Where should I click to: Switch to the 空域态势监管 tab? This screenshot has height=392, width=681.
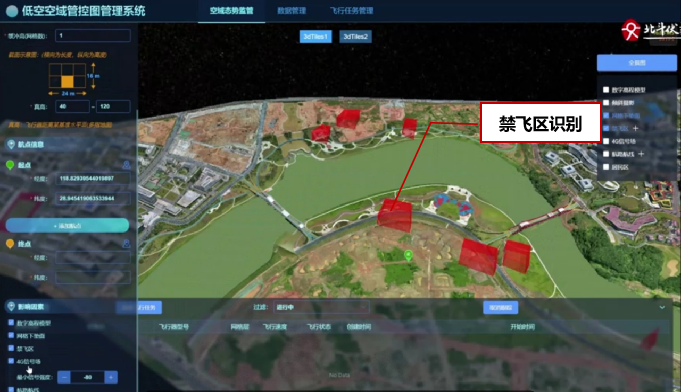point(231,11)
